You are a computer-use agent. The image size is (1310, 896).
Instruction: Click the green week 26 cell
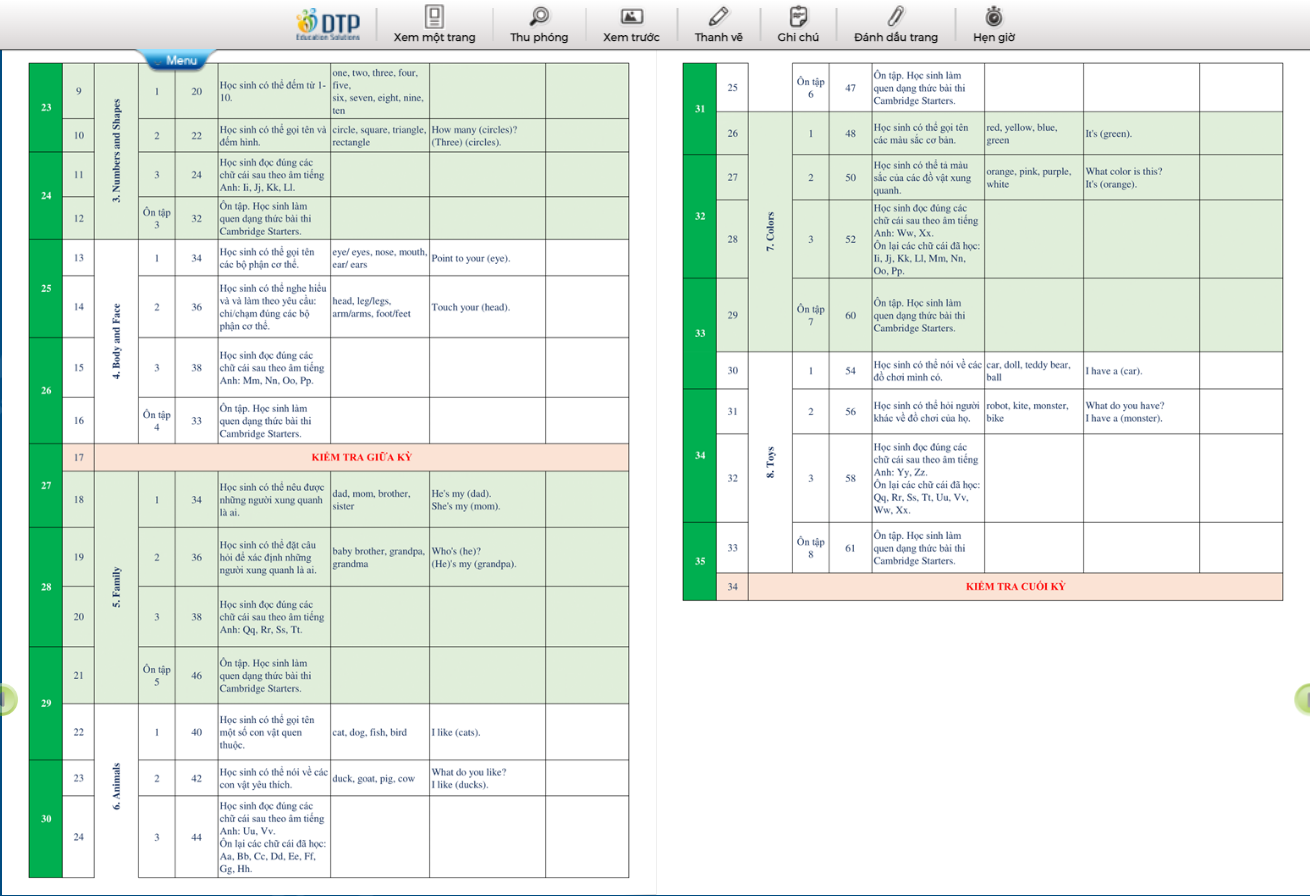point(46,391)
